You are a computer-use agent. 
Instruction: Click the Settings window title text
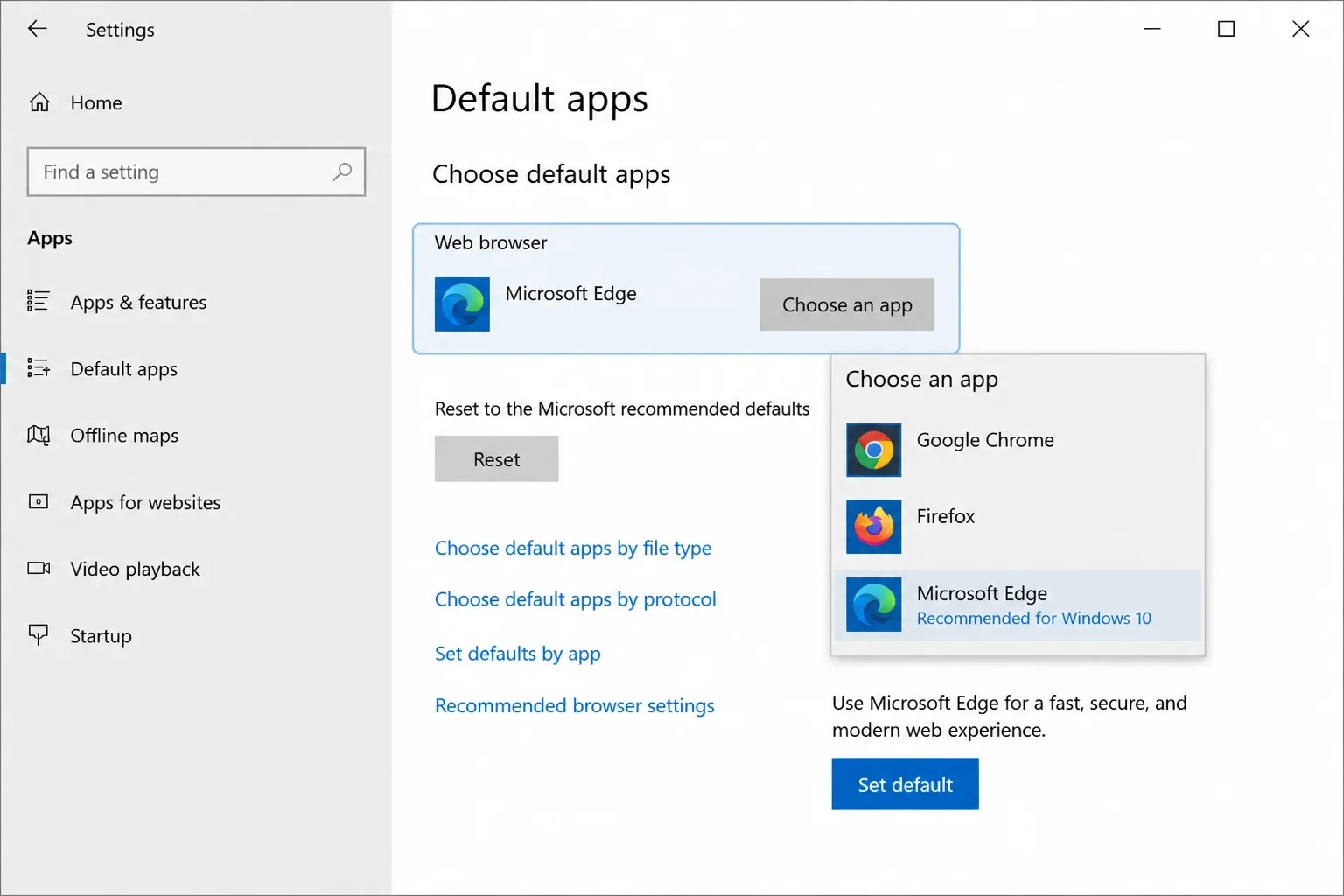click(x=120, y=30)
